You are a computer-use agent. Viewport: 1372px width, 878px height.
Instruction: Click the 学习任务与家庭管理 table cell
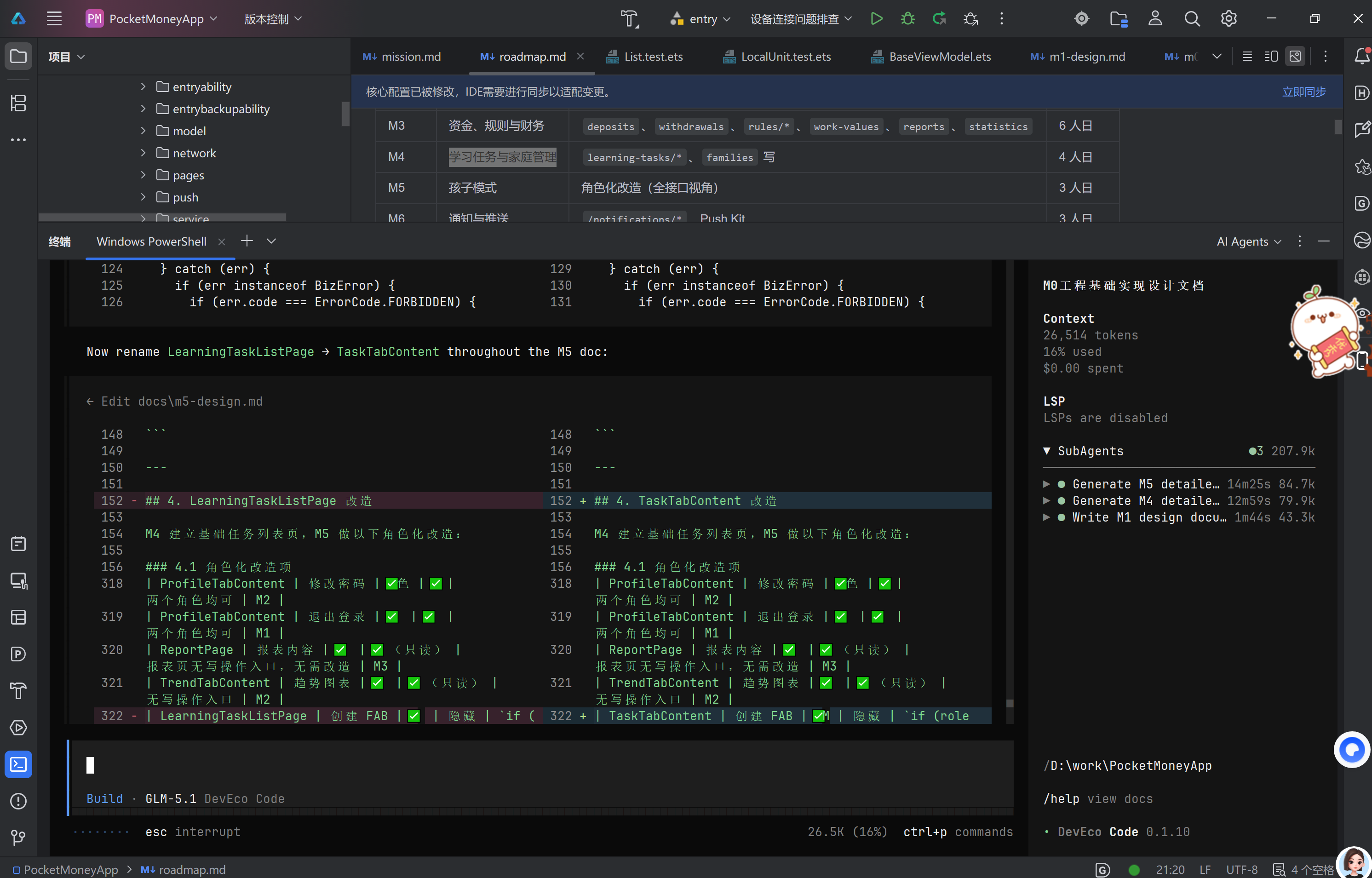[502, 157]
